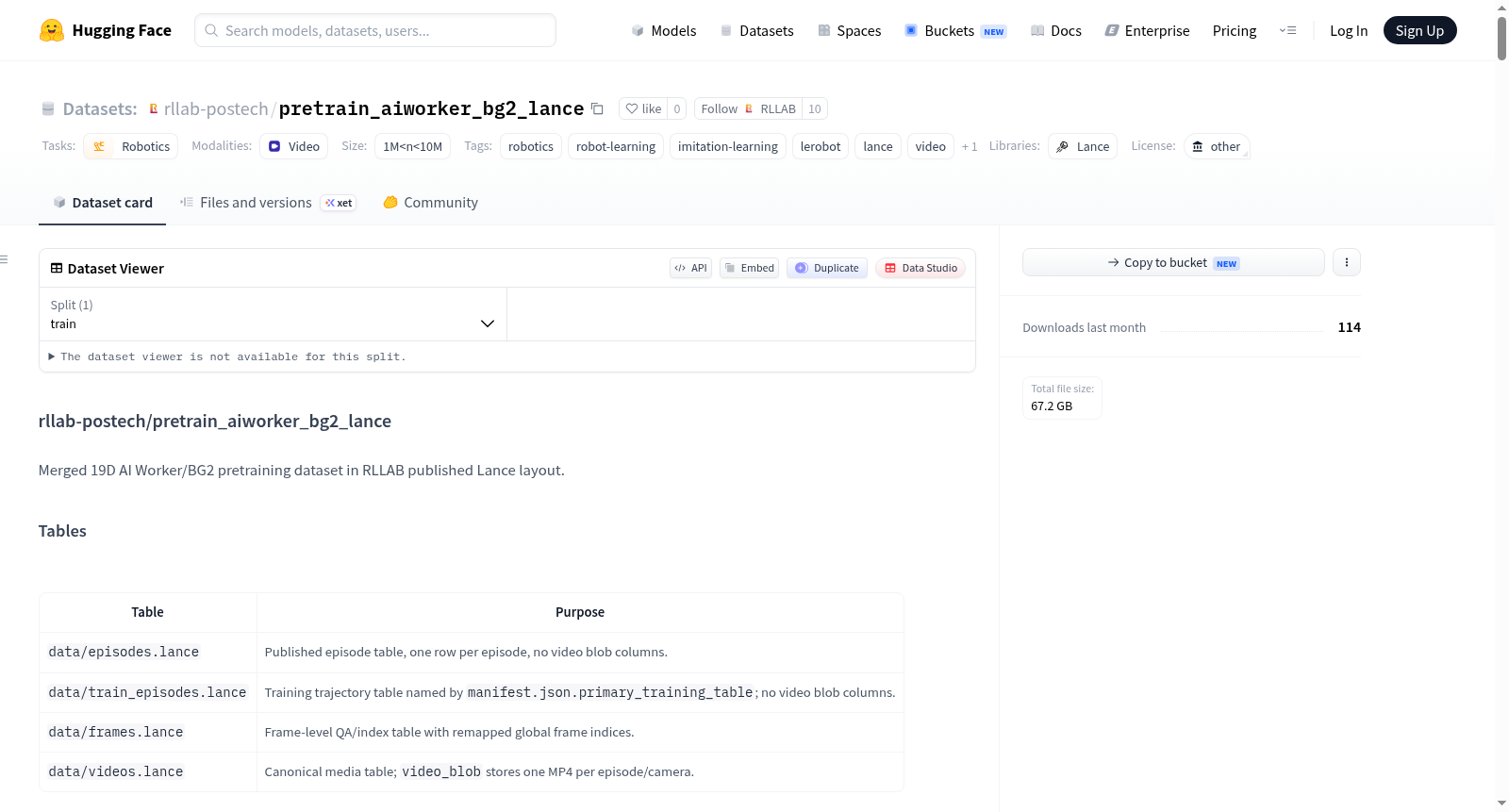Open the Datasets page

(757, 30)
